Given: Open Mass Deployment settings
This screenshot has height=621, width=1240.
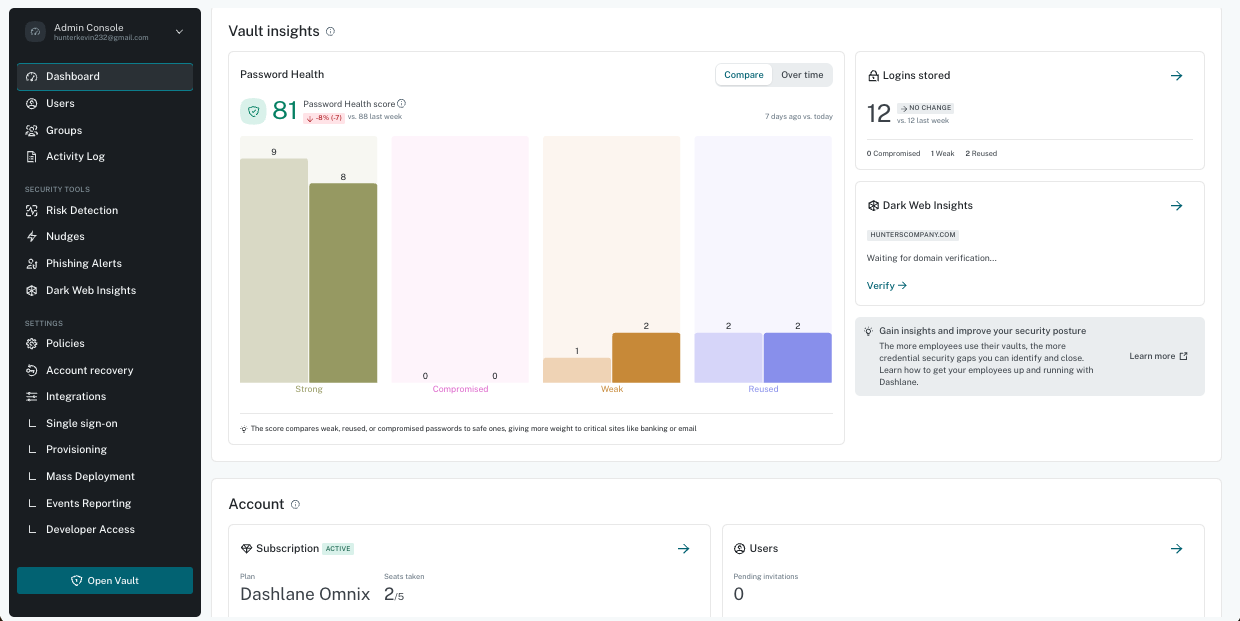Looking at the screenshot, I should pos(105,476).
